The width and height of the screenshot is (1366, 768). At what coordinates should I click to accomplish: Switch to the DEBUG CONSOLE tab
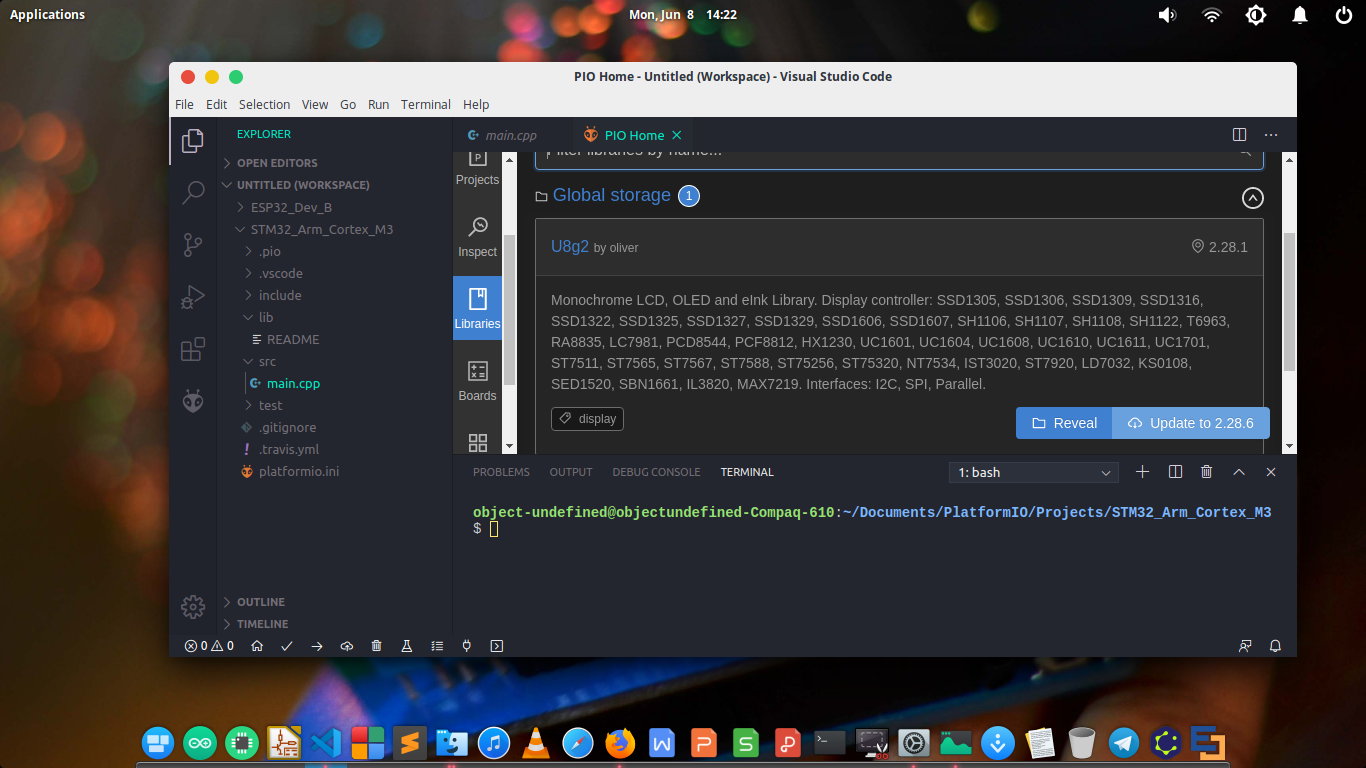(x=656, y=472)
